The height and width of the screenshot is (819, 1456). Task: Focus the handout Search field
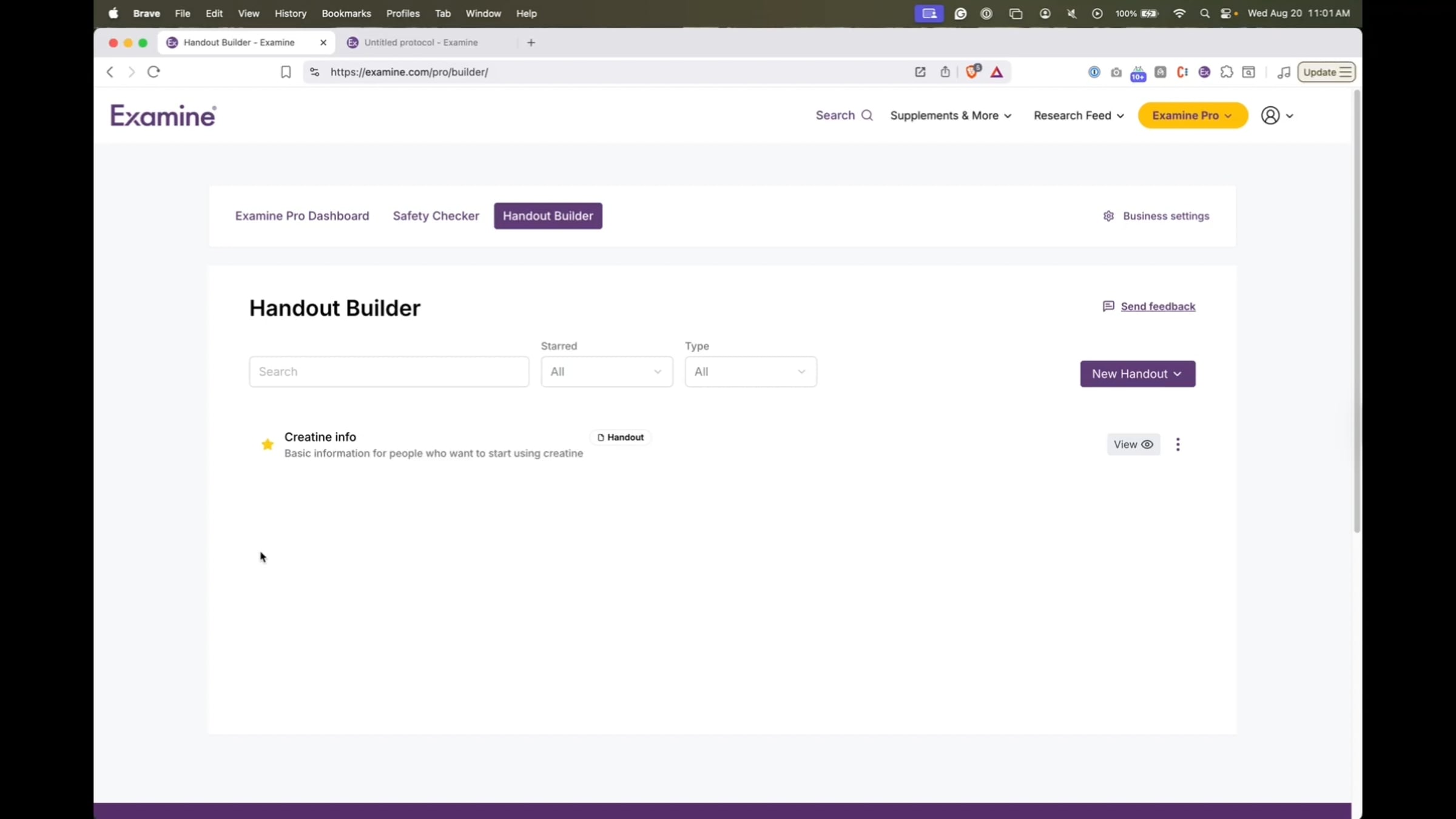point(389,371)
